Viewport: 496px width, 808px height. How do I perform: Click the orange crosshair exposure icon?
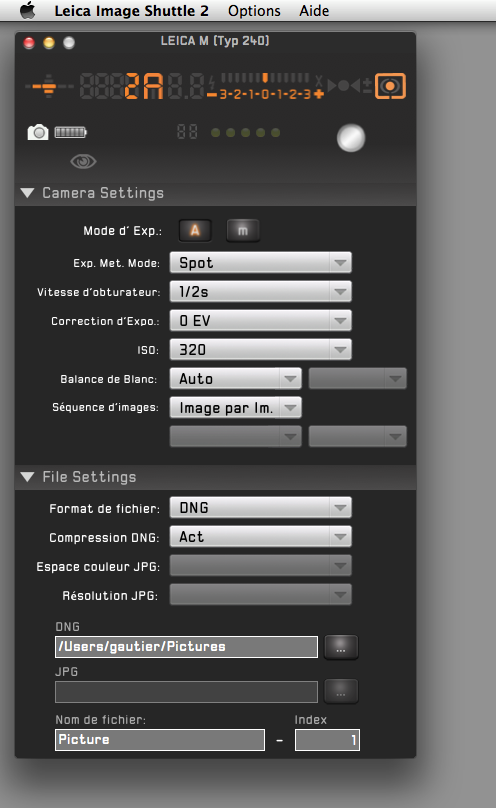[x=48, y=86]
